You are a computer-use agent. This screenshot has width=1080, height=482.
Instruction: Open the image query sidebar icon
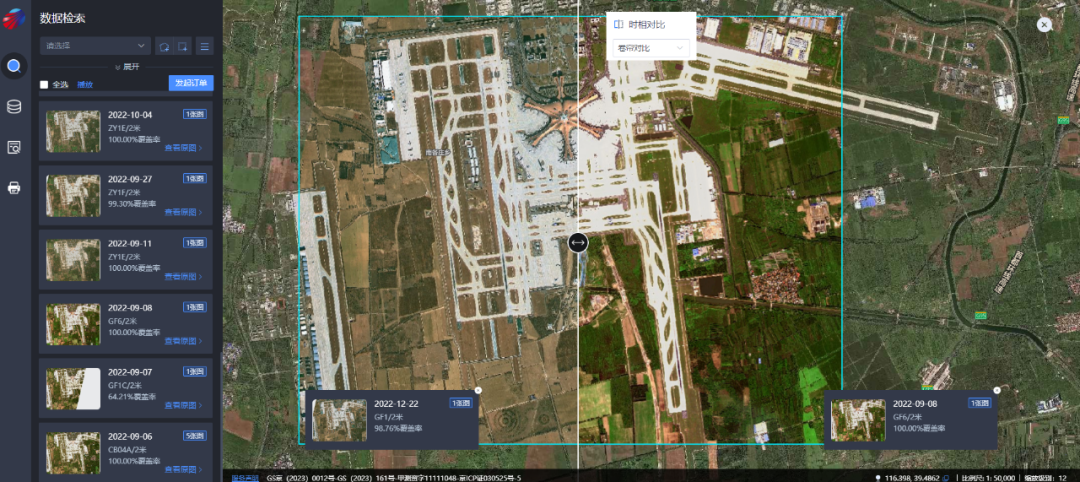(x=14, y=147)
